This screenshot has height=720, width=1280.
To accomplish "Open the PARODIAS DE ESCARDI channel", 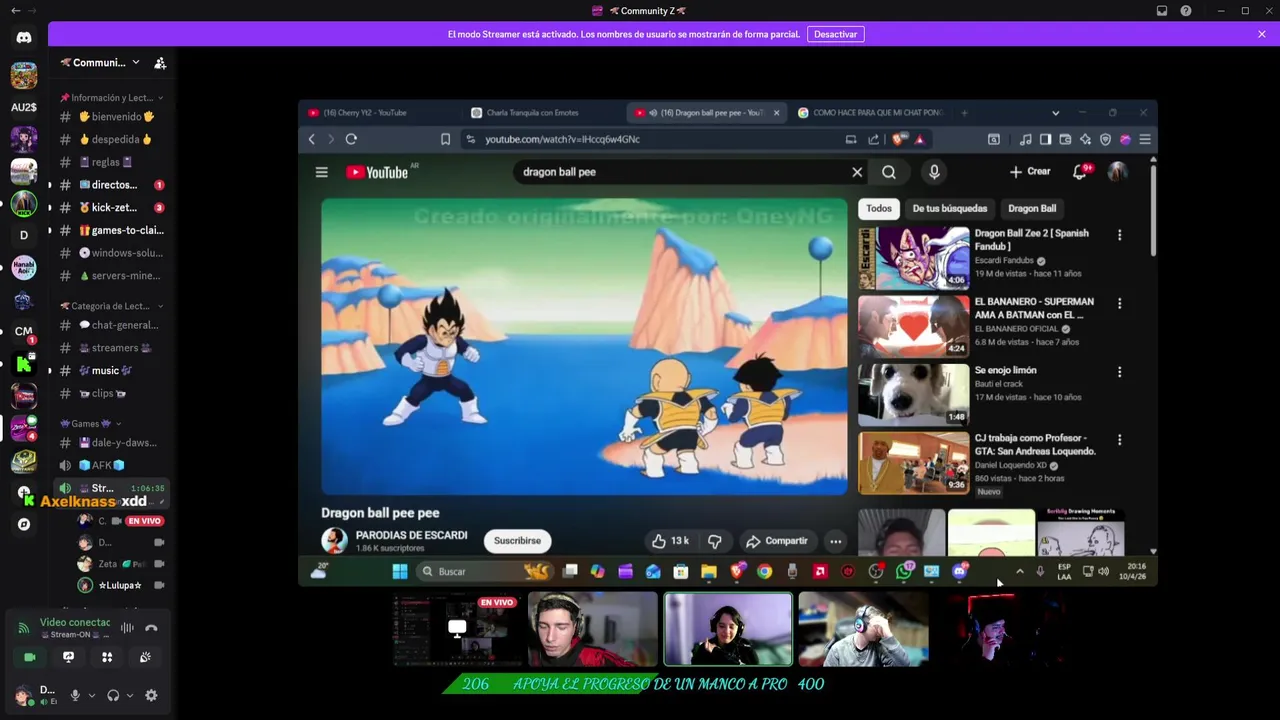I will coord(411,536).
